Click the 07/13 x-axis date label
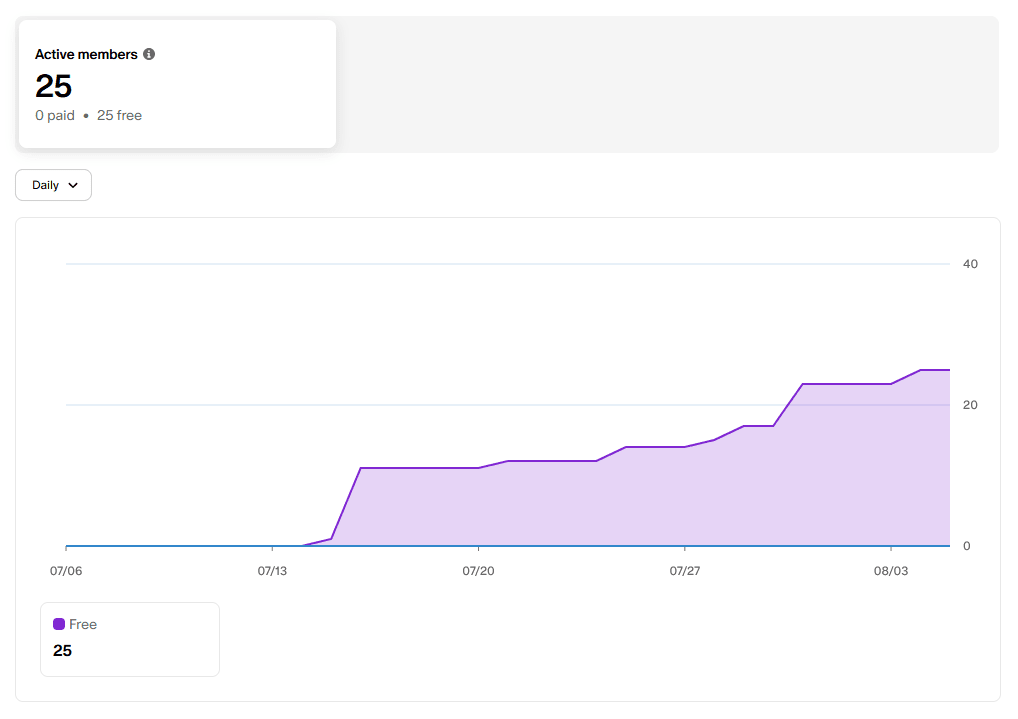The image size is (1018, 719). [x=272, y=571]
